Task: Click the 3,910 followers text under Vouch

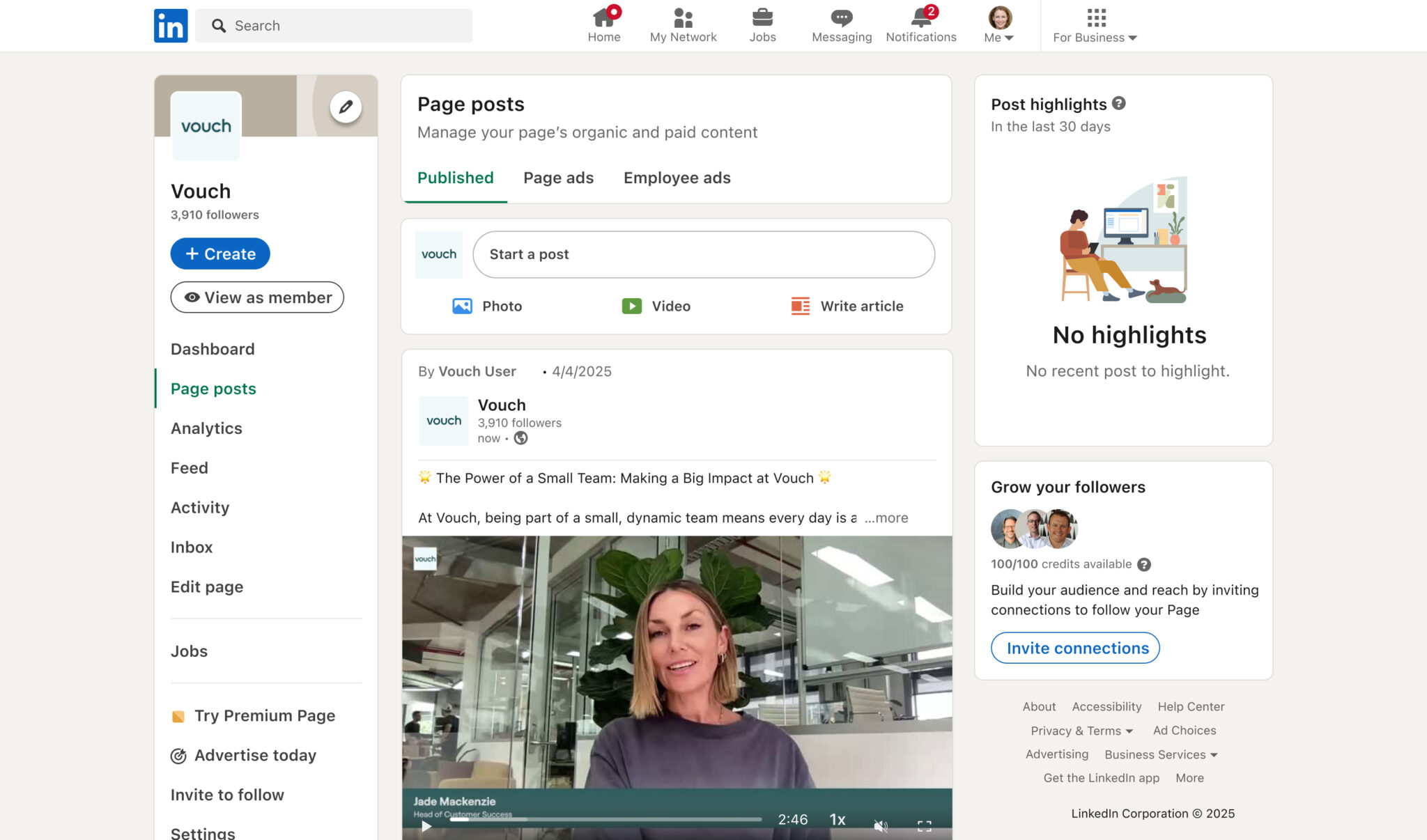Action: coord(215,215)
